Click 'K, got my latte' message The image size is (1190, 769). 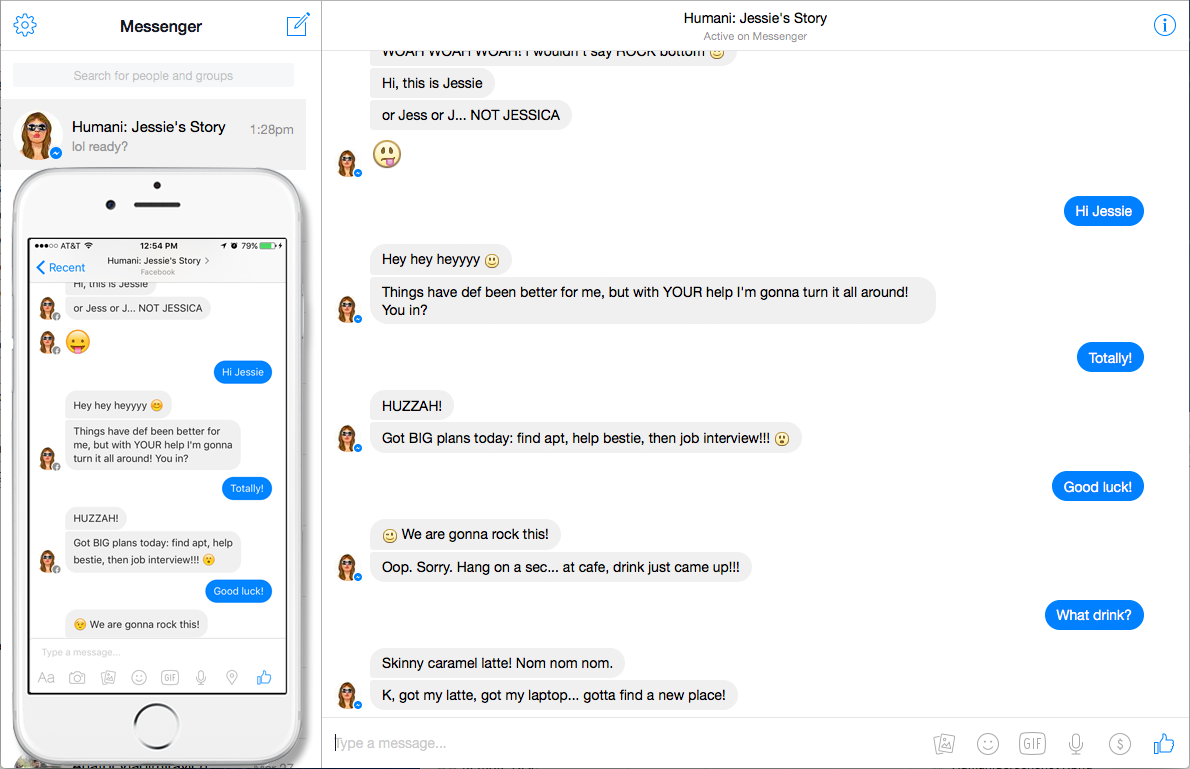pos(553,695)
